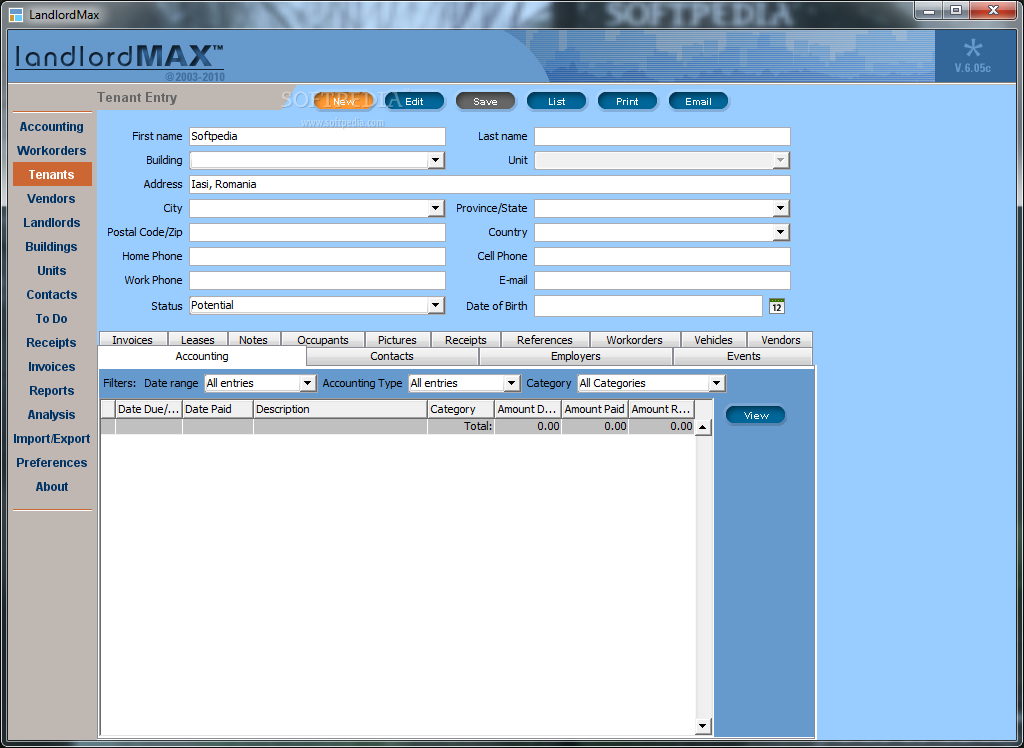Viewport: 1024px width, 748px height.
Task: Open Invoices in the sidebar
Action: click(x=52, y=366)
